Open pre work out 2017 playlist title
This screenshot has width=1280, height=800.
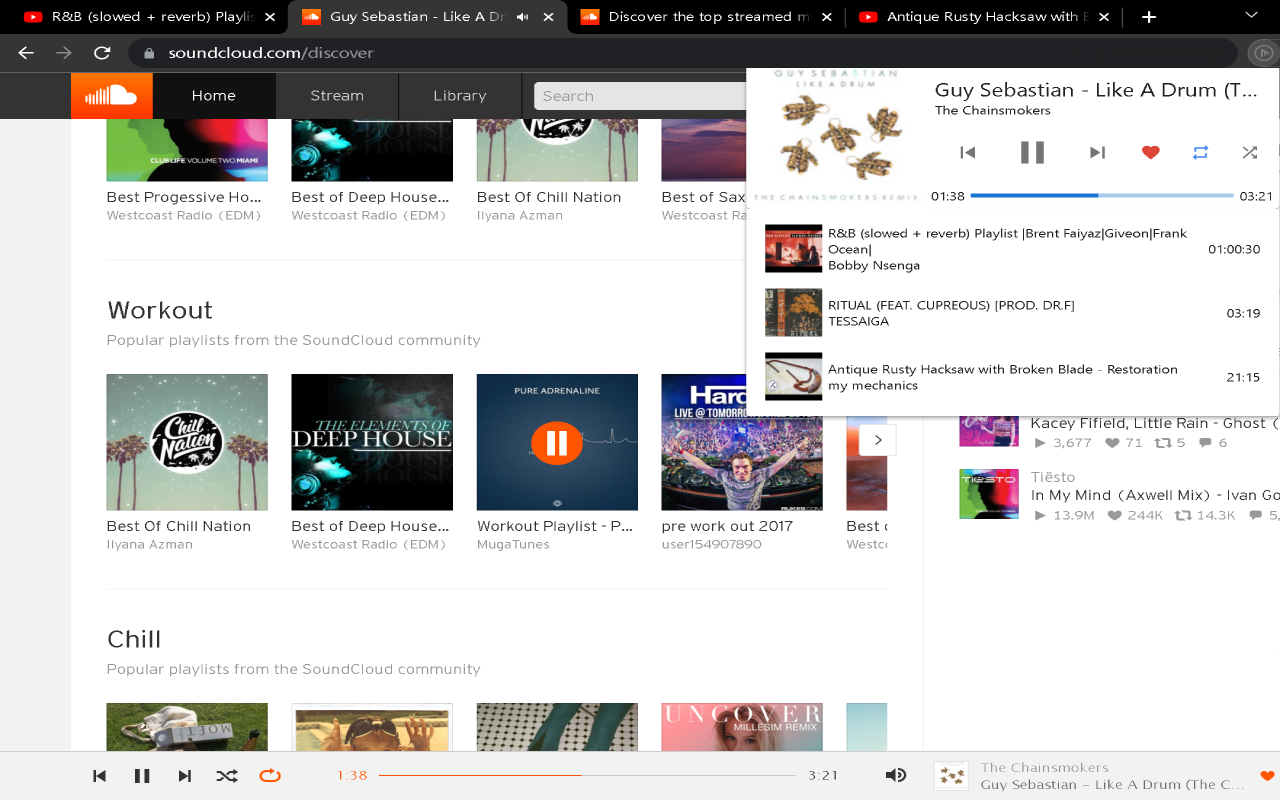click(x=727, y=526)
